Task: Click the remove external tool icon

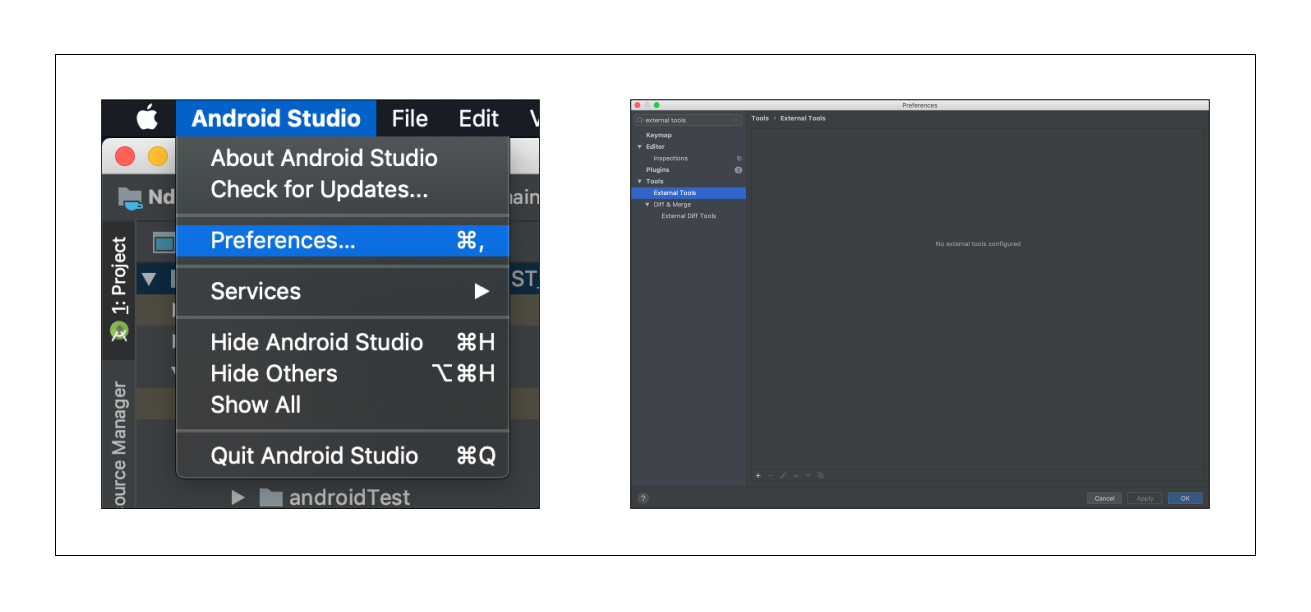Action: pos(770,475)
